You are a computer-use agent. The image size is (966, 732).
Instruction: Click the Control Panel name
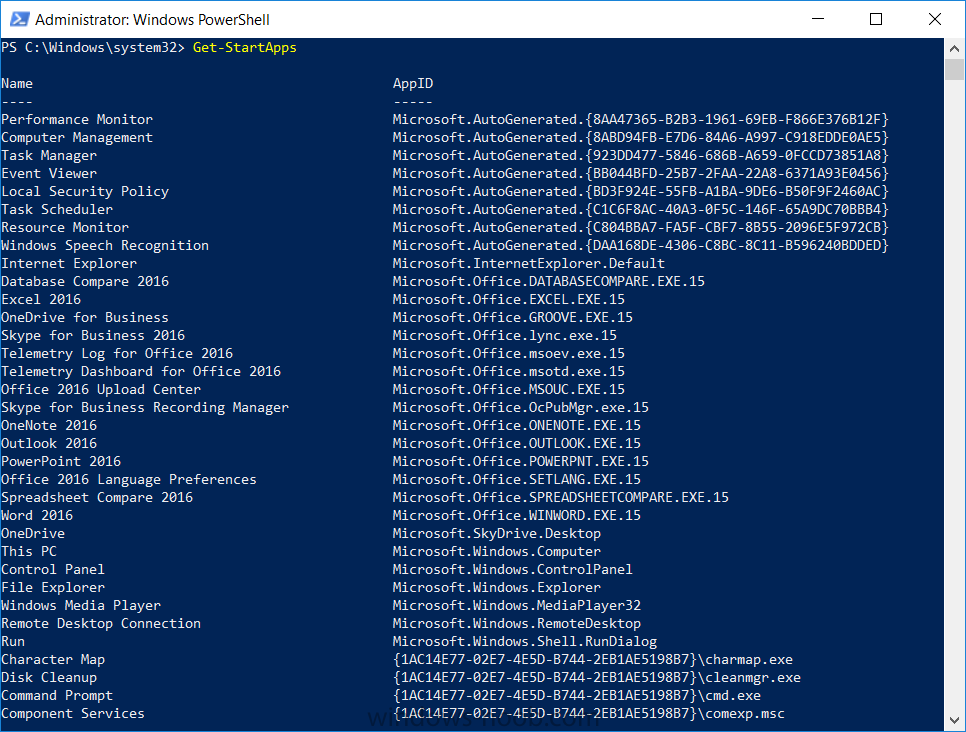point(53,569)
